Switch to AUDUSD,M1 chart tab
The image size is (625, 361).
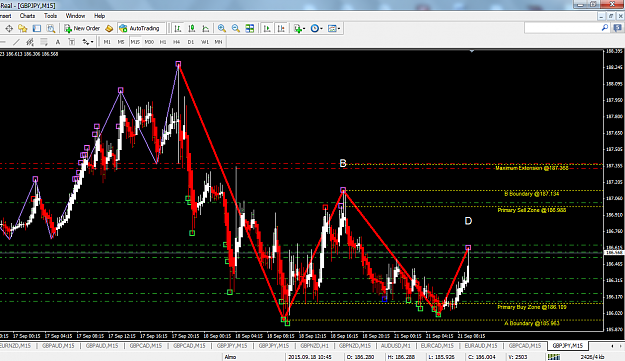pos(395,346)
